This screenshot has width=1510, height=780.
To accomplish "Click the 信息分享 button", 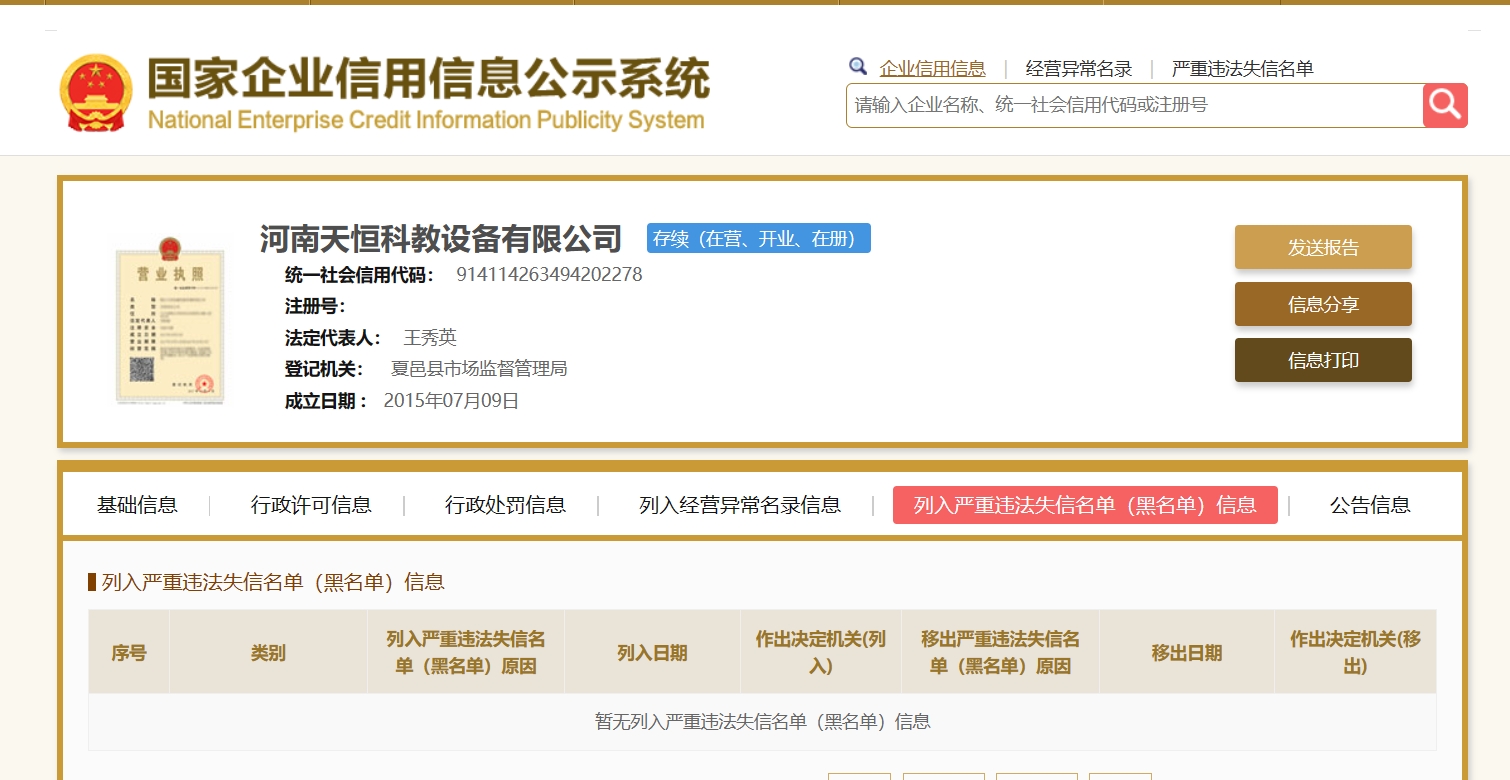I will coord(1323,304).
